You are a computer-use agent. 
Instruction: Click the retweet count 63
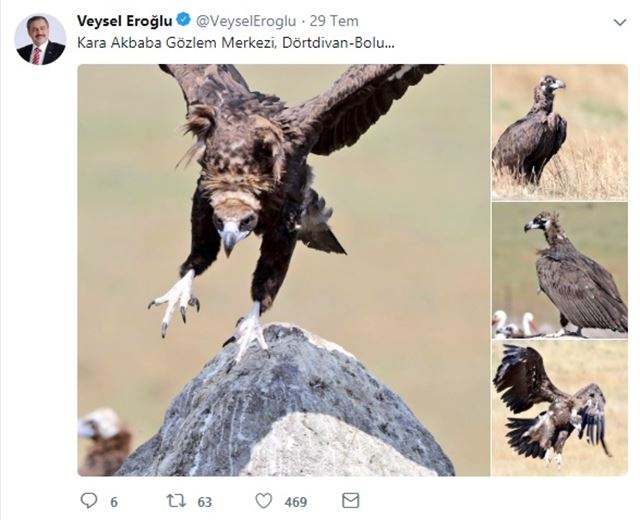(x=204, y=502)
